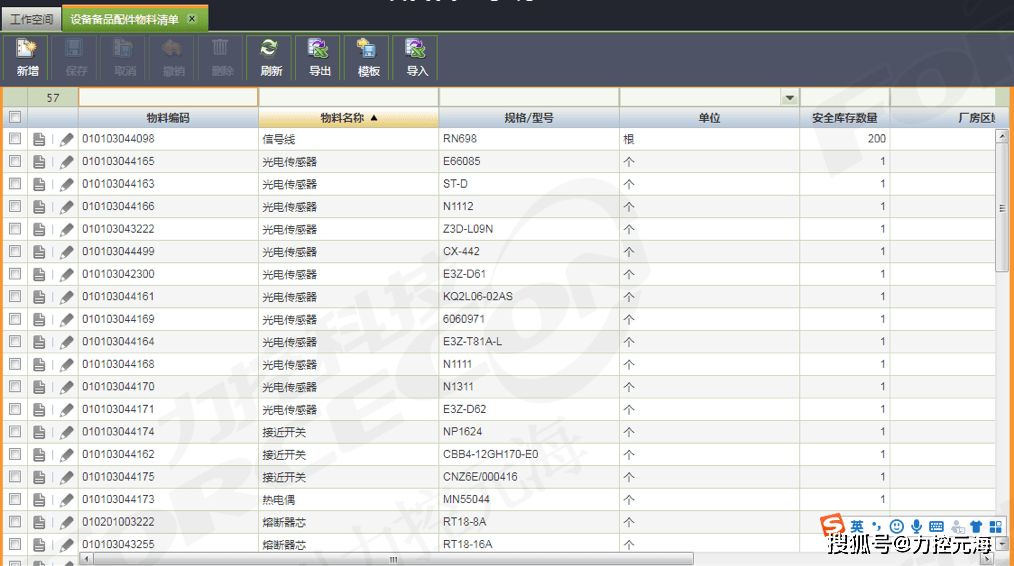
Task: Select cell with model CNZ6E/000416
Action: (529, 477)
